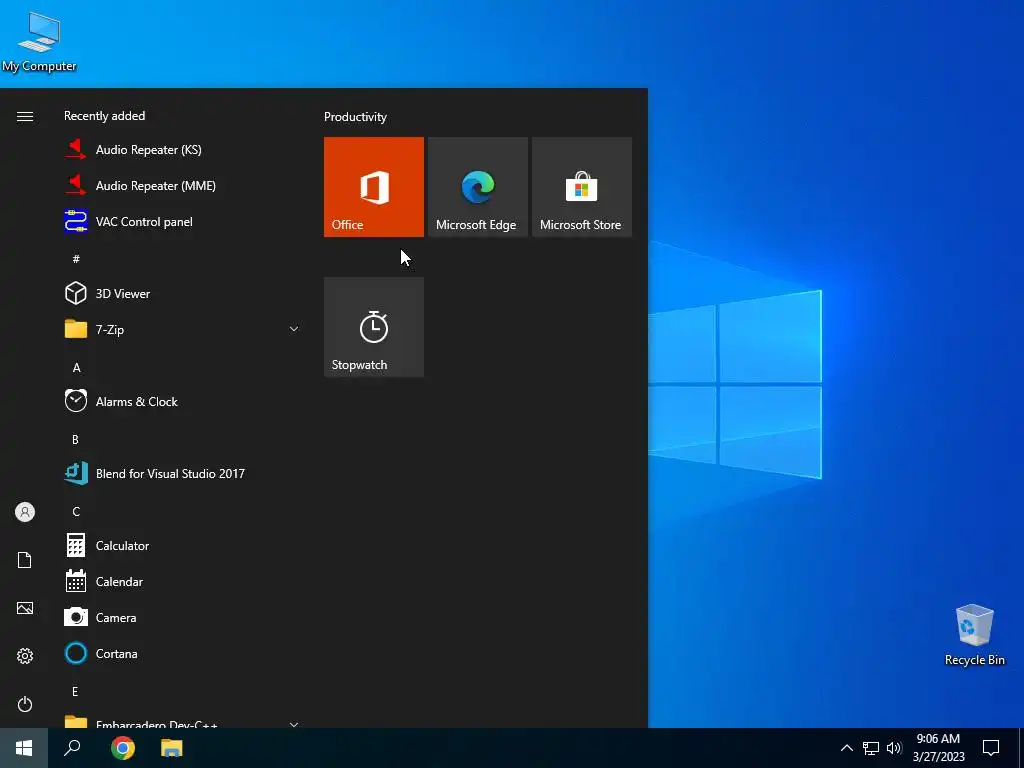Open the Action Center notifications
This screenshot has height=768, width=1024.
[991, 748]
